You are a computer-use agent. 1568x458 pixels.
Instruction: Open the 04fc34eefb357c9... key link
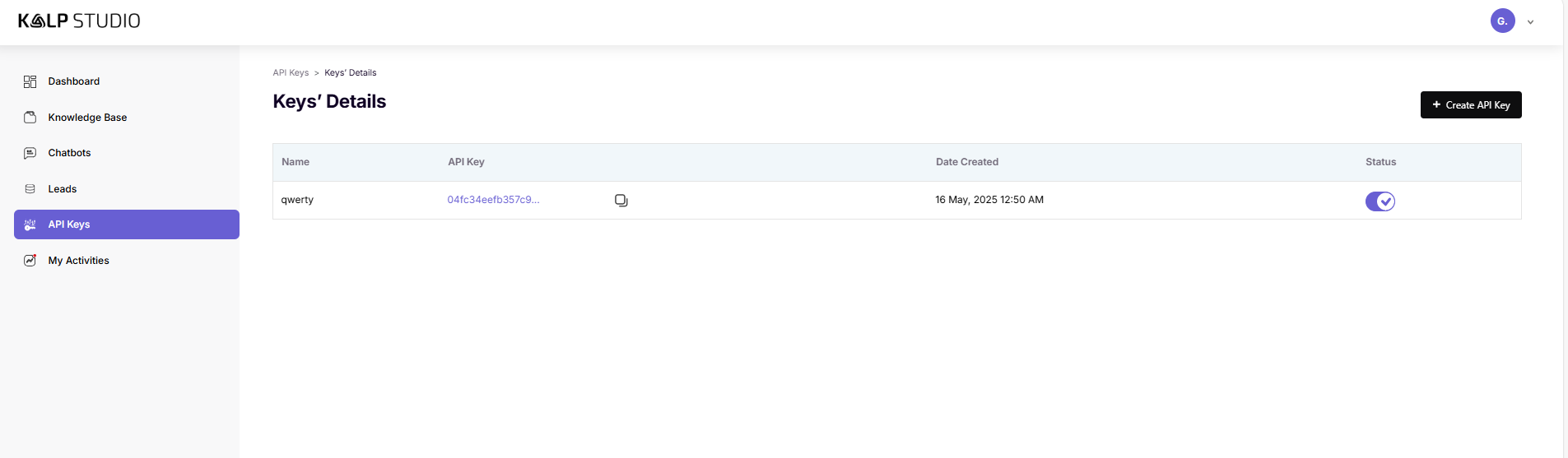493,200
